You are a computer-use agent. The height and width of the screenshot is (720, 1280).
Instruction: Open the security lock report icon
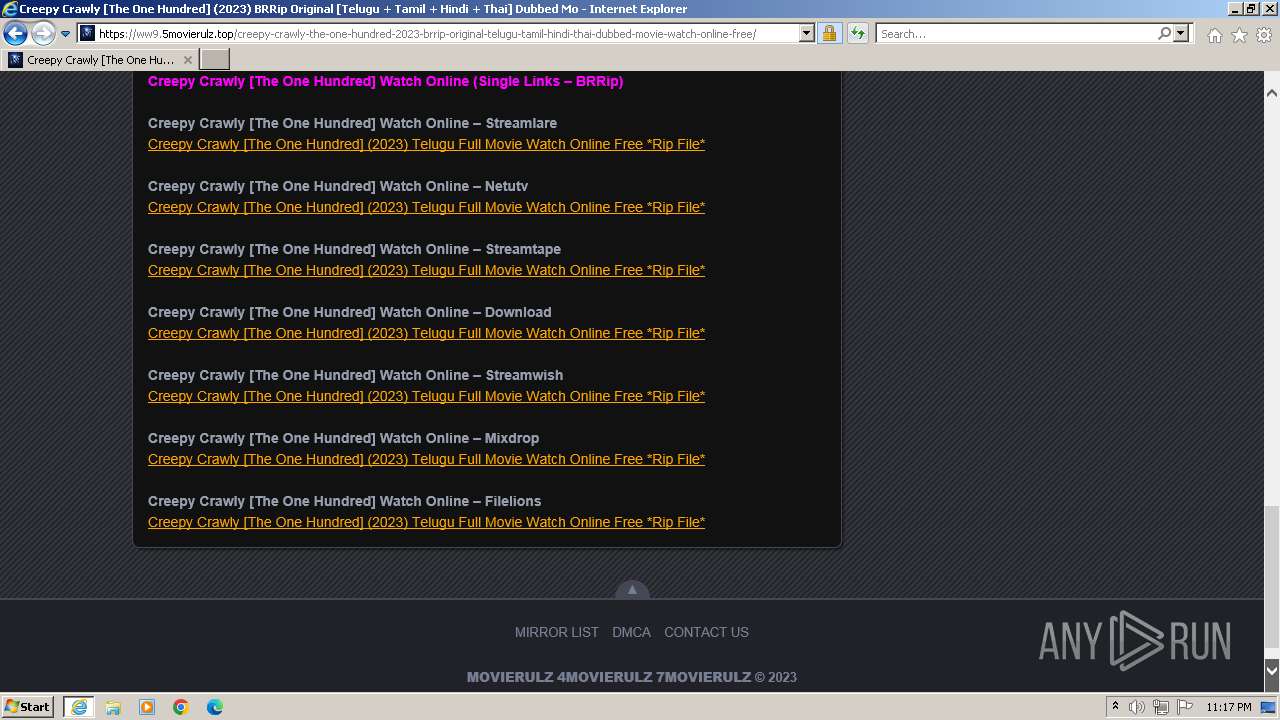click(x=830, y=33)
